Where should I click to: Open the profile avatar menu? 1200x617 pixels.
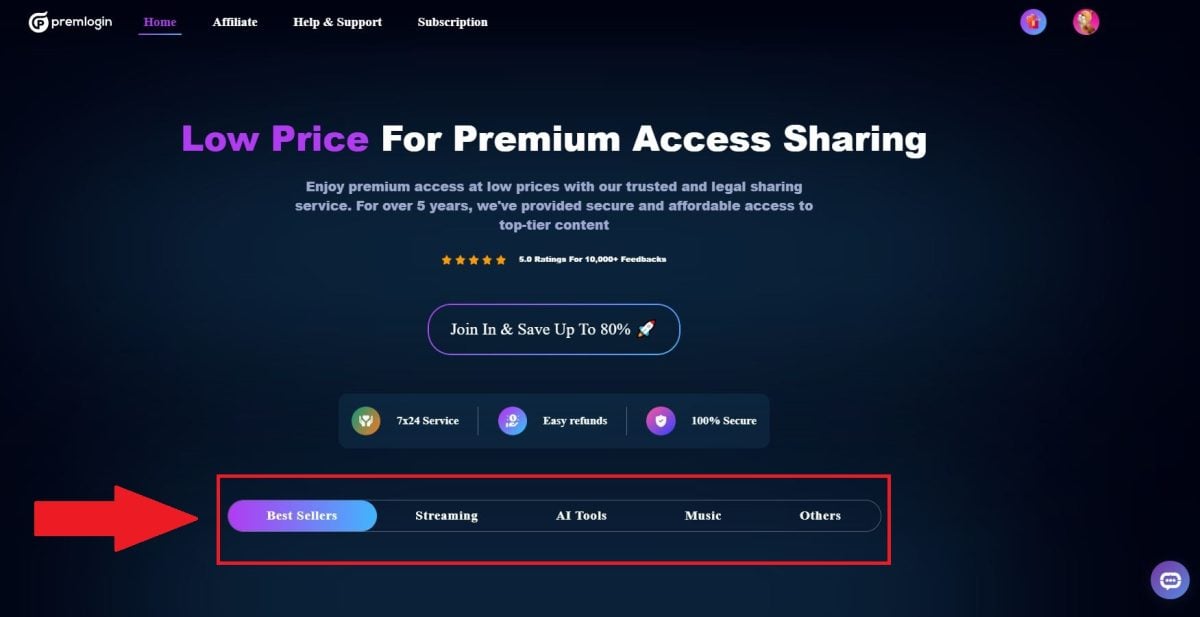click(x=1085, y=21)
